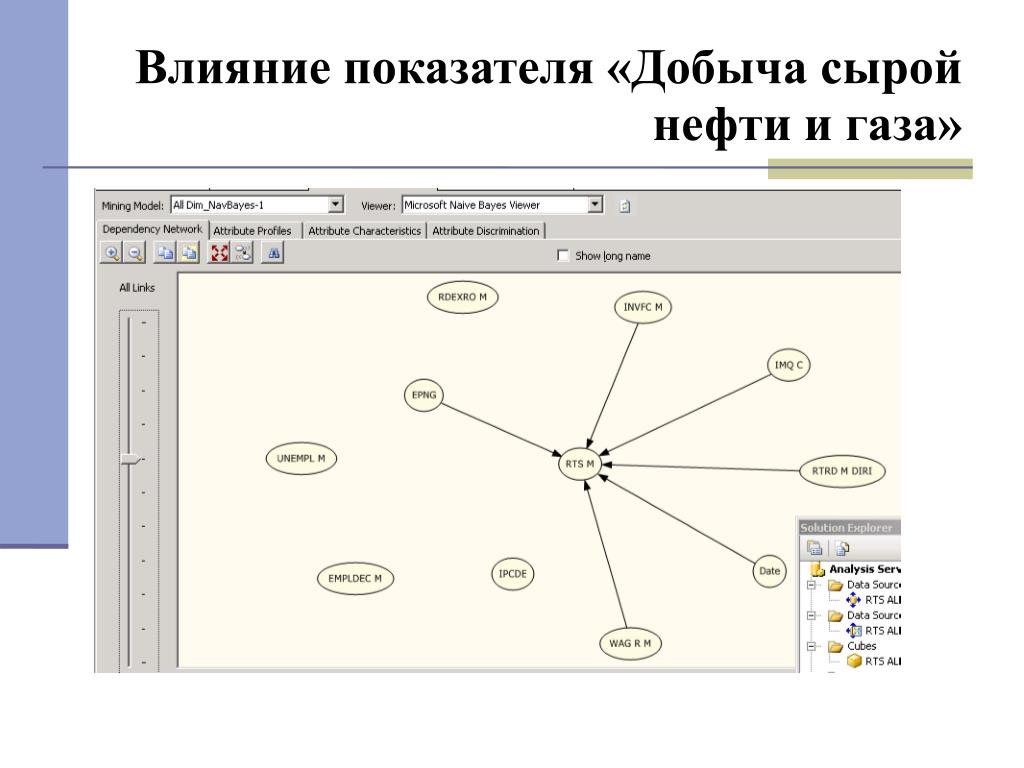This screenshot has height=768, width=1024.
Task: Click the refresh viewer content icon
Action: (x=624, y=206)
